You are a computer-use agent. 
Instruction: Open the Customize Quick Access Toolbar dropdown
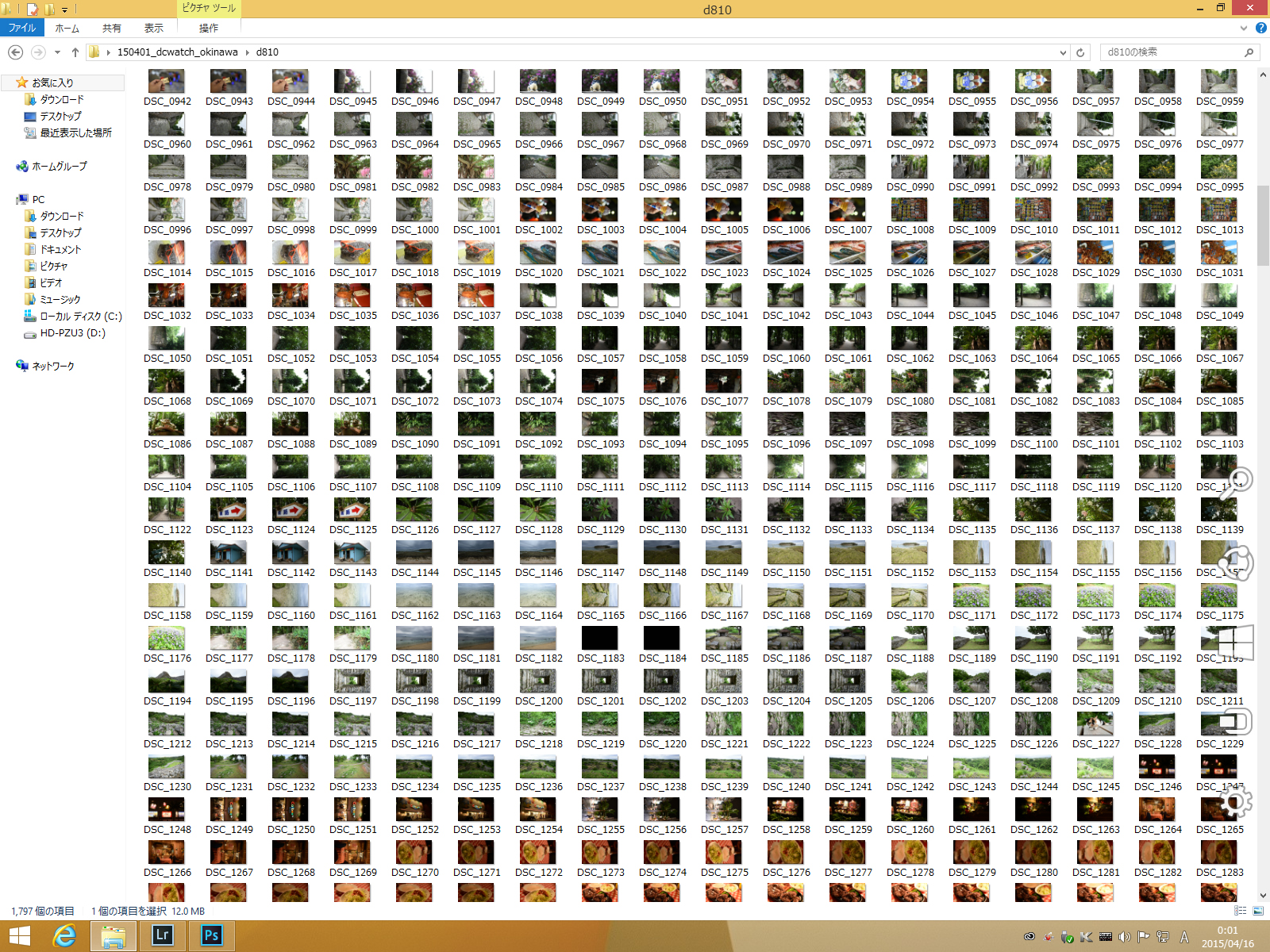(64, 10)
